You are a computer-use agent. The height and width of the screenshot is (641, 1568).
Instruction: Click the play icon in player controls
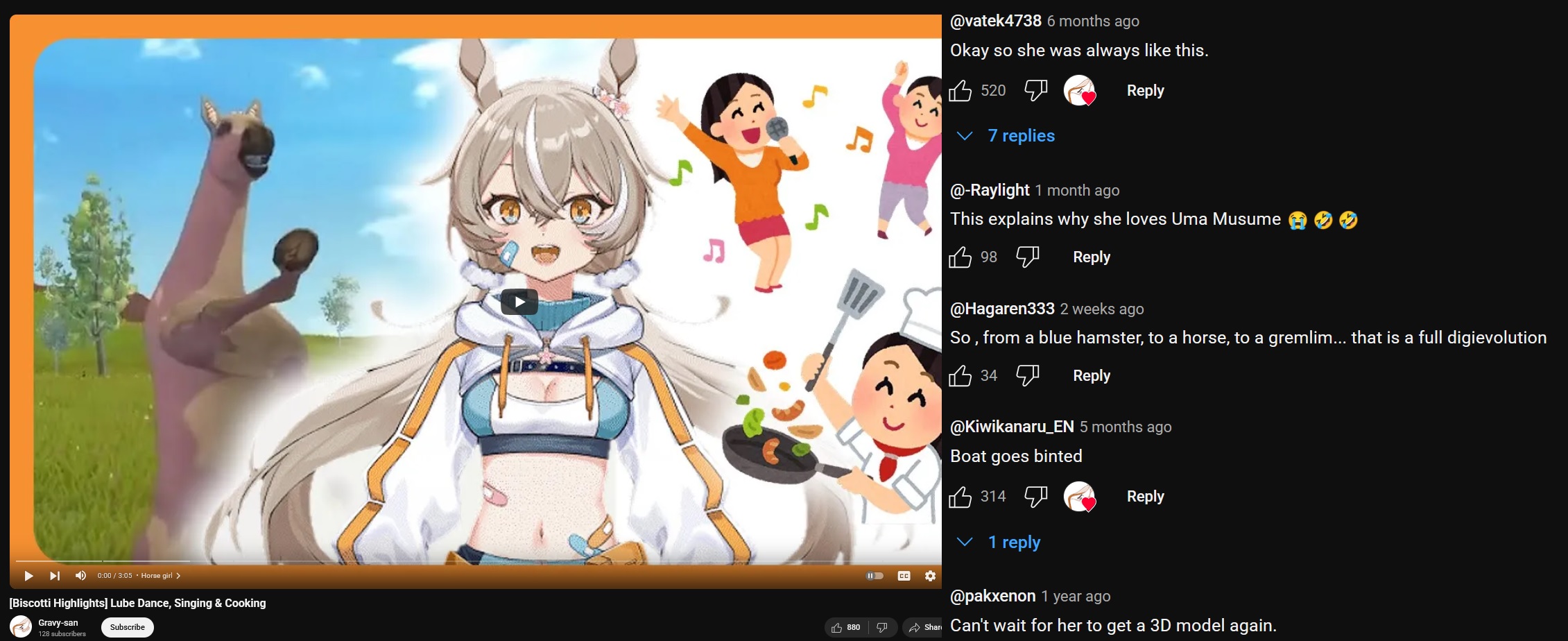point(28,576)
